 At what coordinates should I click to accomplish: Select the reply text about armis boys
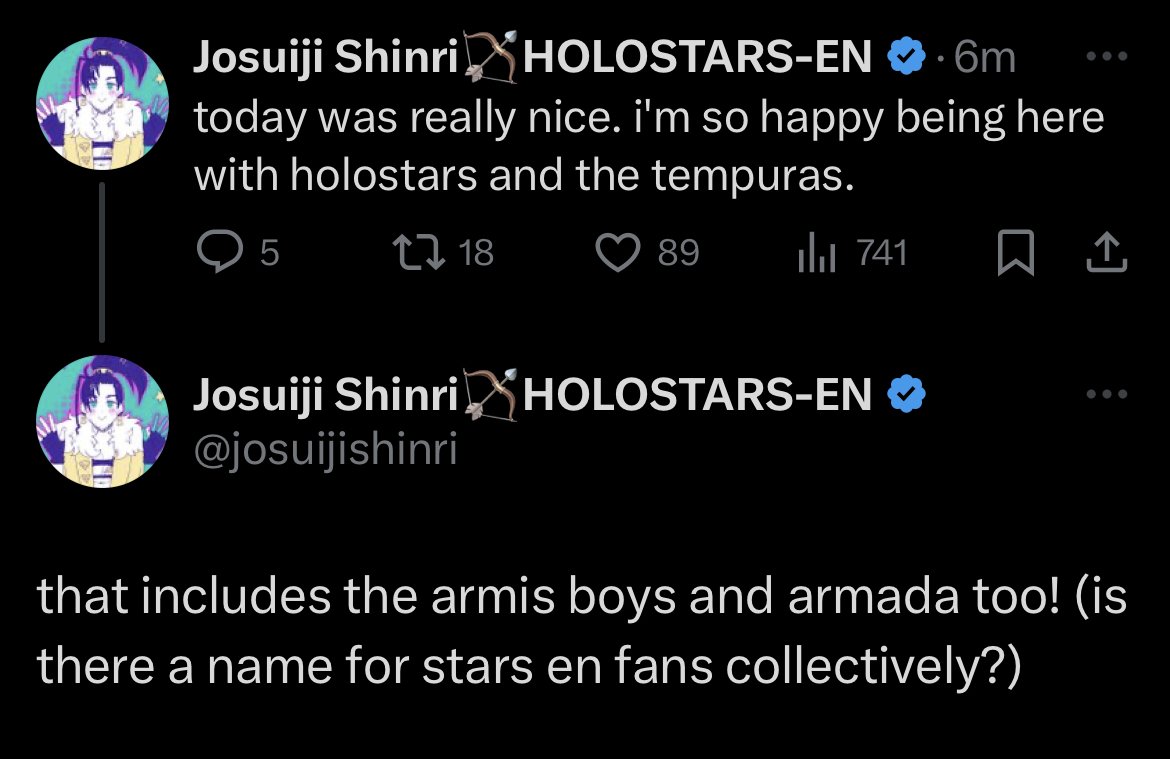click(581, 631)
